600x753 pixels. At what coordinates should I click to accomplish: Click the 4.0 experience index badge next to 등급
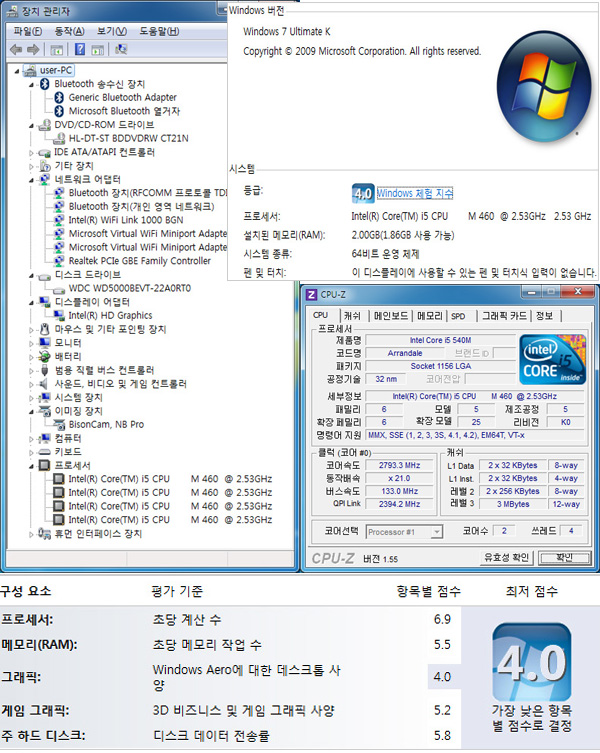362,194
